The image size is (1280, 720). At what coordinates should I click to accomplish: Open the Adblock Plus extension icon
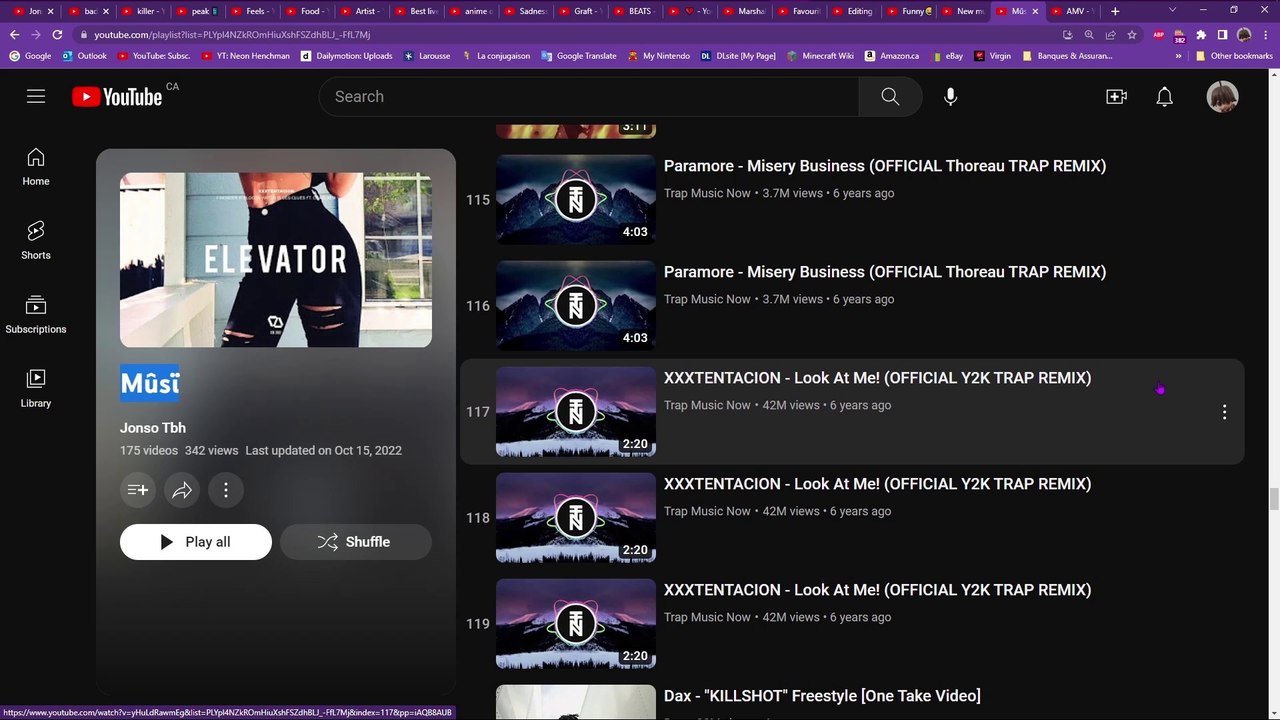(1159, 35)
